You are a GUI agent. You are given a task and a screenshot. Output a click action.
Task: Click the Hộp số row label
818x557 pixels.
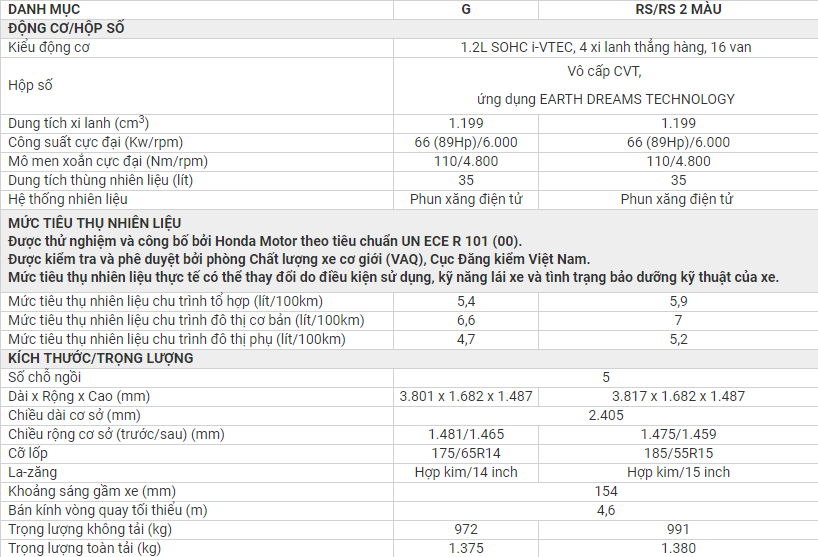30,85
